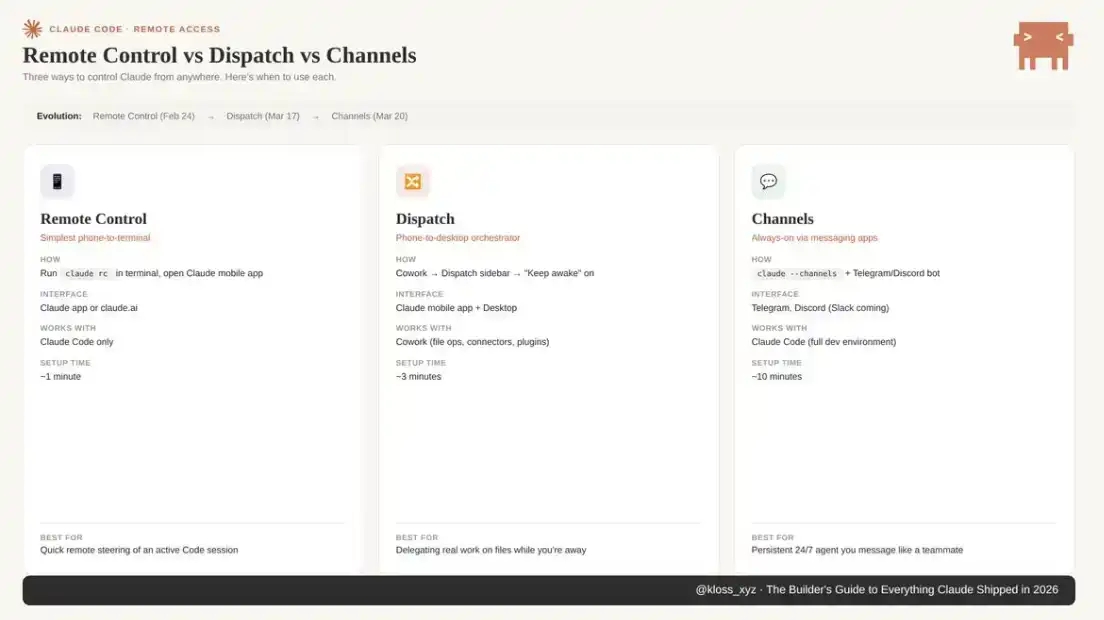Click the Channels card heading
1104x620 pixels.
coord(782,219)
